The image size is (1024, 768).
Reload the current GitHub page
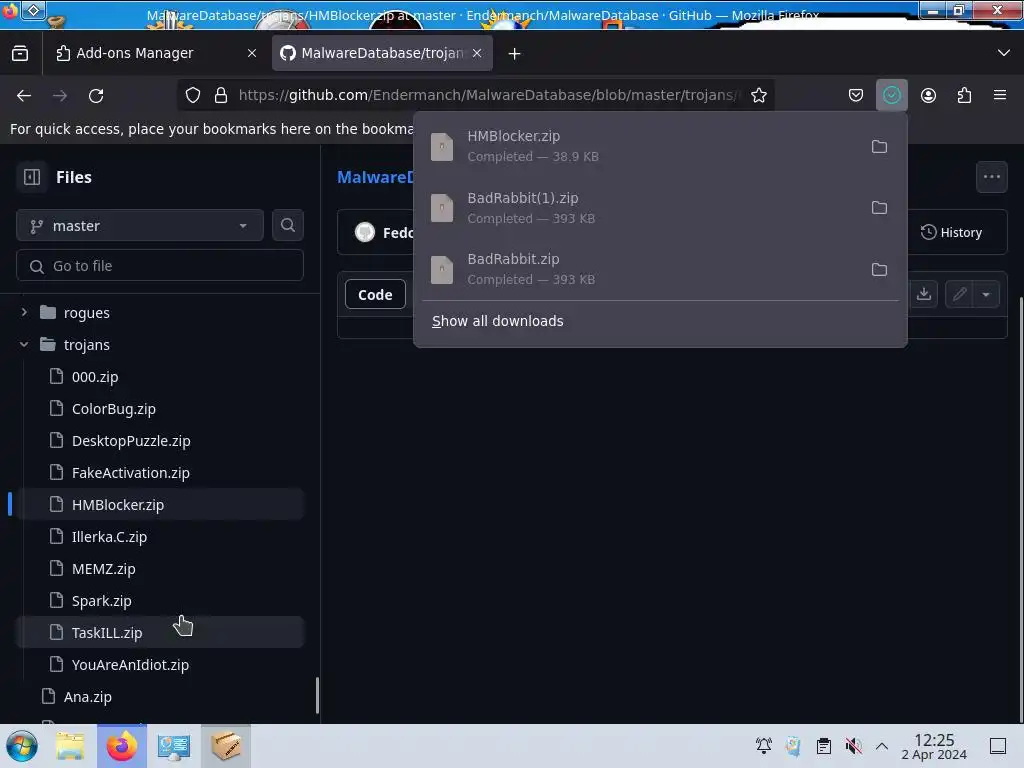click(96, 95)
